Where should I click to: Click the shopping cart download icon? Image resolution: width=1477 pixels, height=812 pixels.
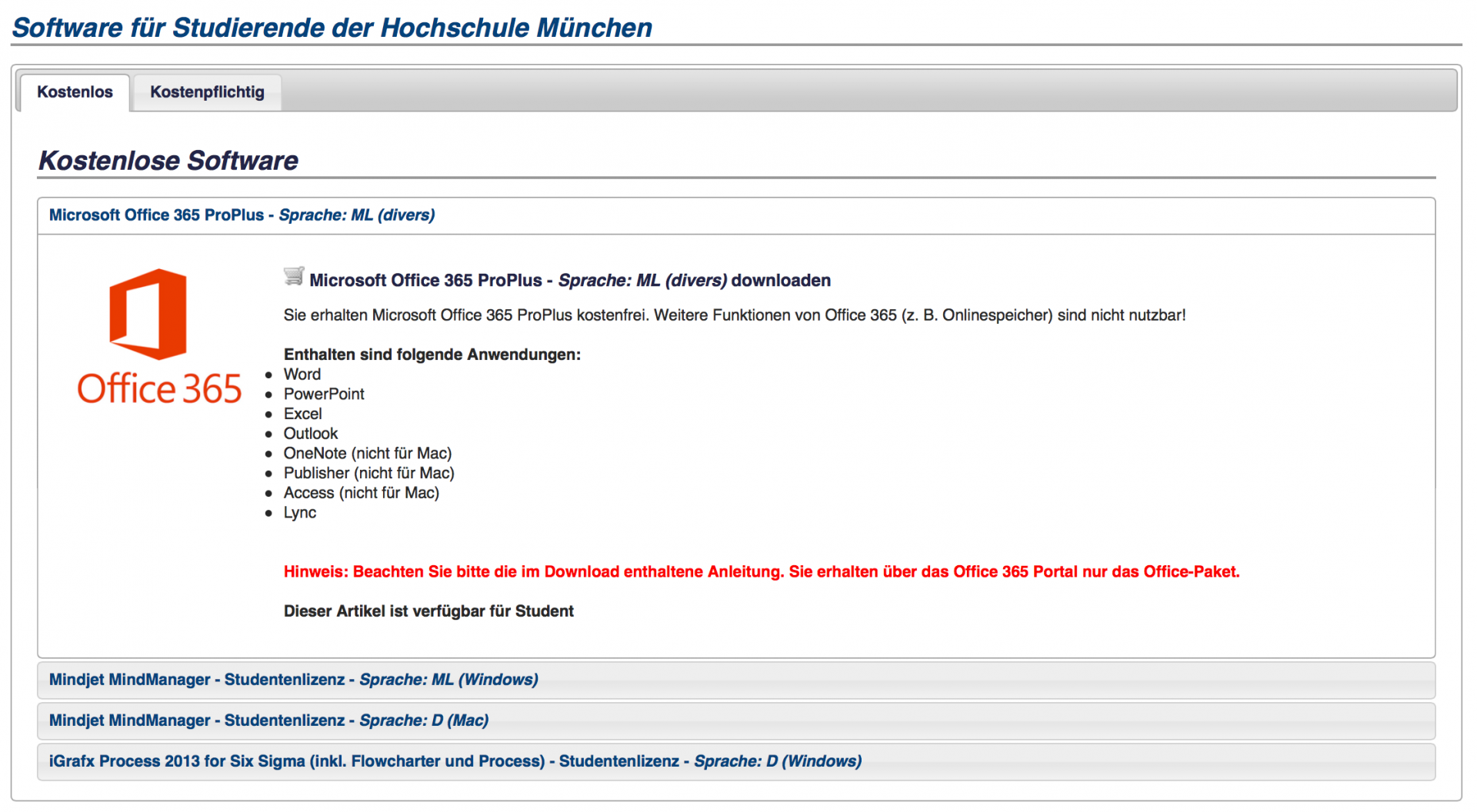294,277
